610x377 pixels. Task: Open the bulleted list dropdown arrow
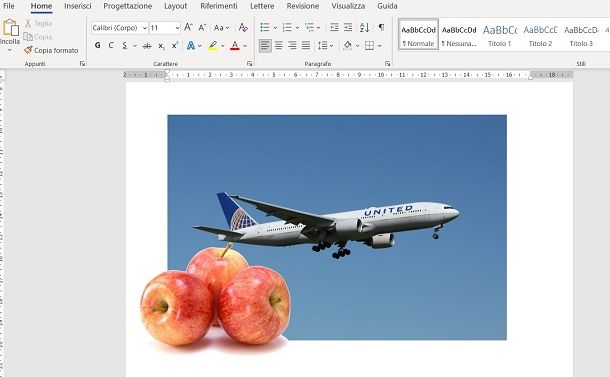[275, 28]
